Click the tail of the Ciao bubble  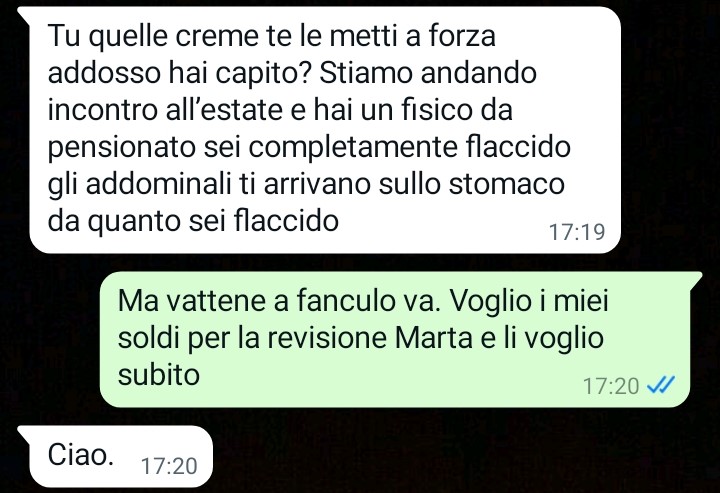(25, 434)
